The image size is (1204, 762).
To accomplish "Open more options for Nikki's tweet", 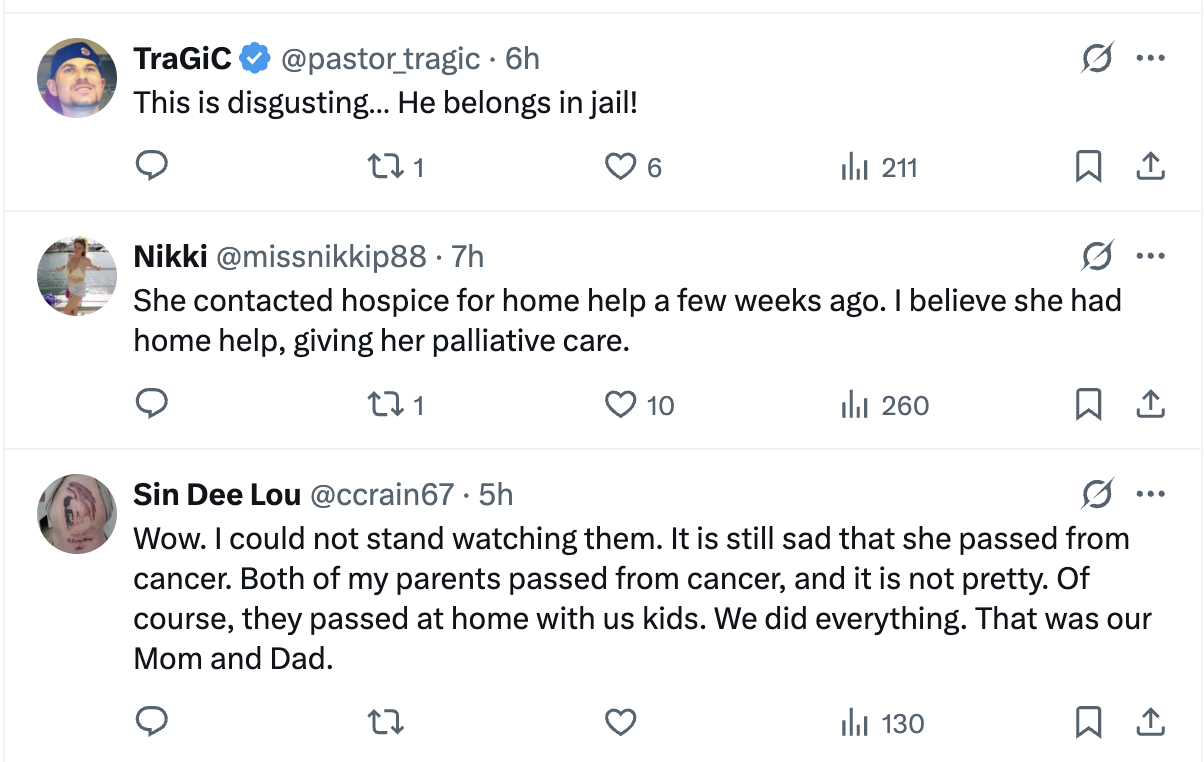I will (x=1151, y=257).
